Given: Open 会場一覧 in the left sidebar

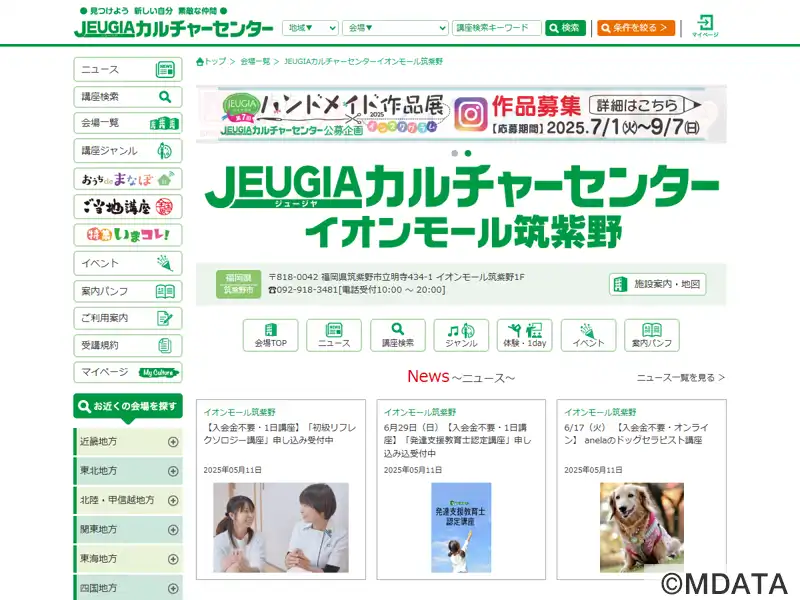Looking at the screenshot, I should [x=128, y=123].
